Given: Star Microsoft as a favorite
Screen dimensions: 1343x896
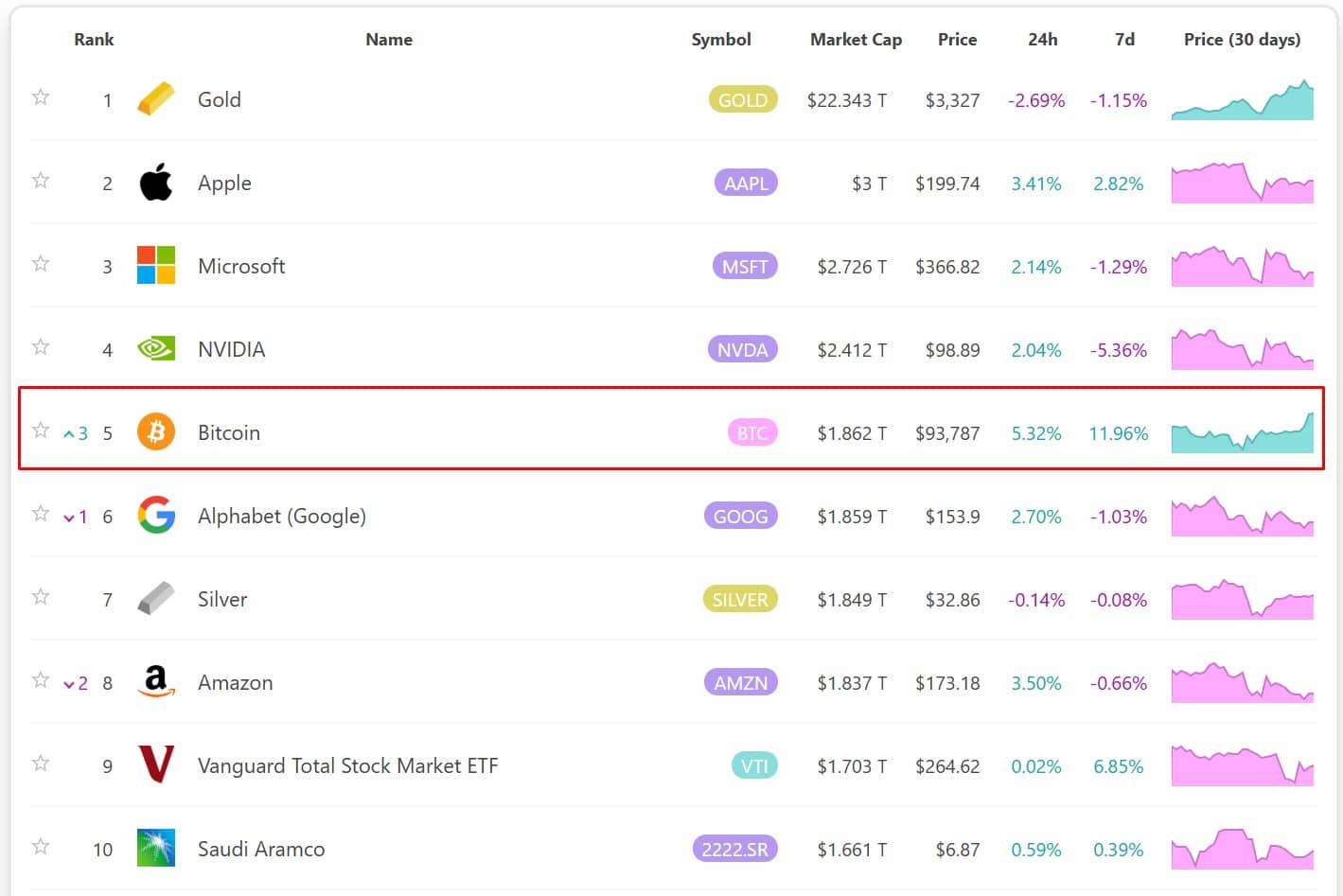Looking at the screenshot, I should click(41, 264).
